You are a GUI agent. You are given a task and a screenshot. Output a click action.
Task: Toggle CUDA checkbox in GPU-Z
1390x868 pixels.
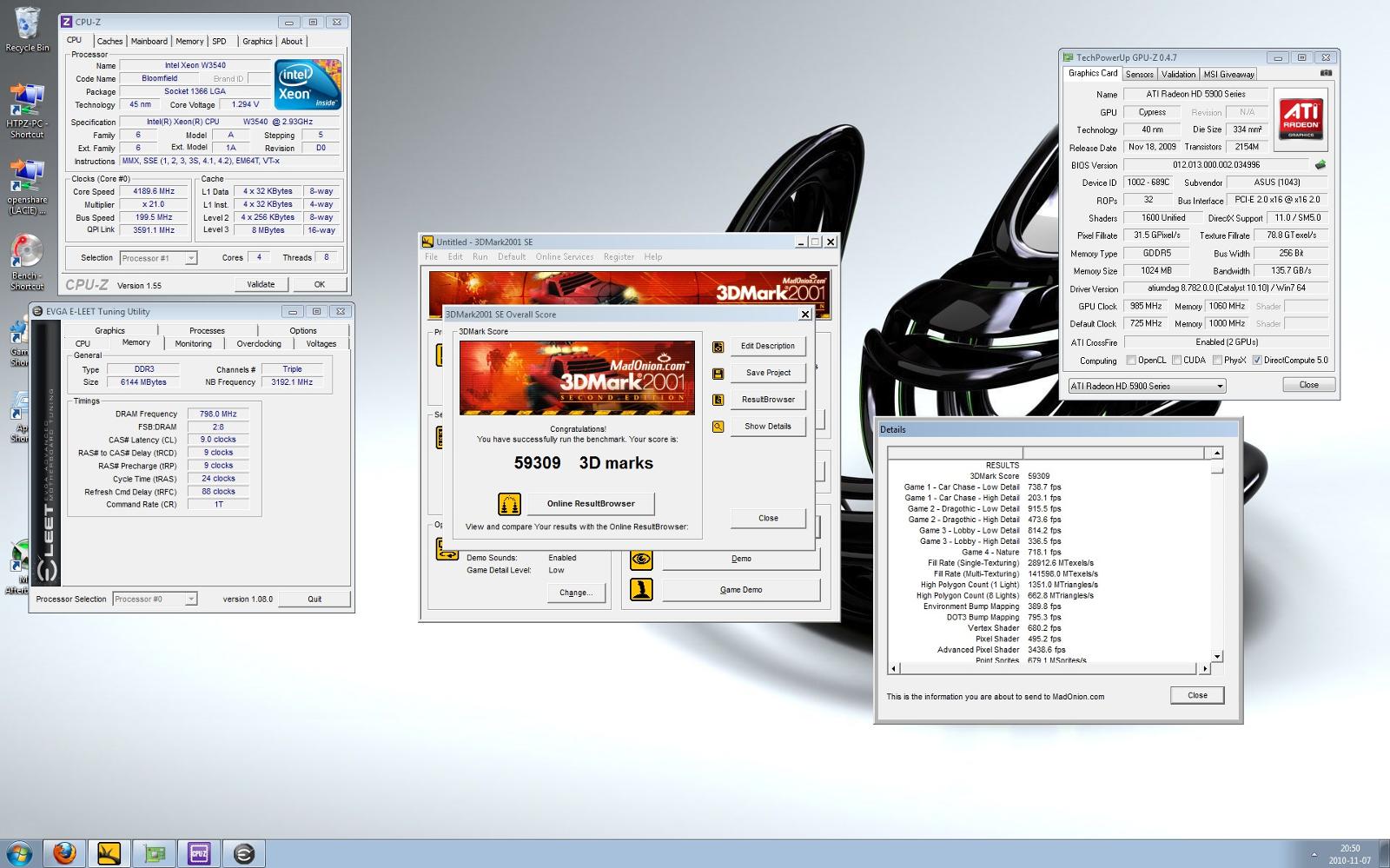(x=1176, y=361)
